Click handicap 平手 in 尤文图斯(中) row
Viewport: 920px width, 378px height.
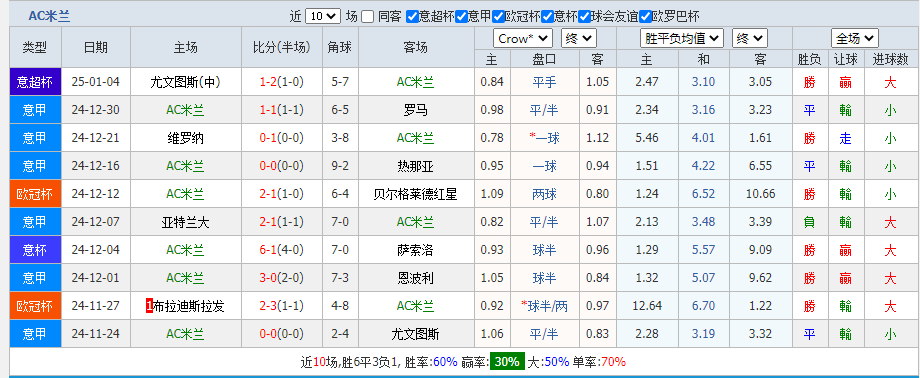tap(544, 82)
